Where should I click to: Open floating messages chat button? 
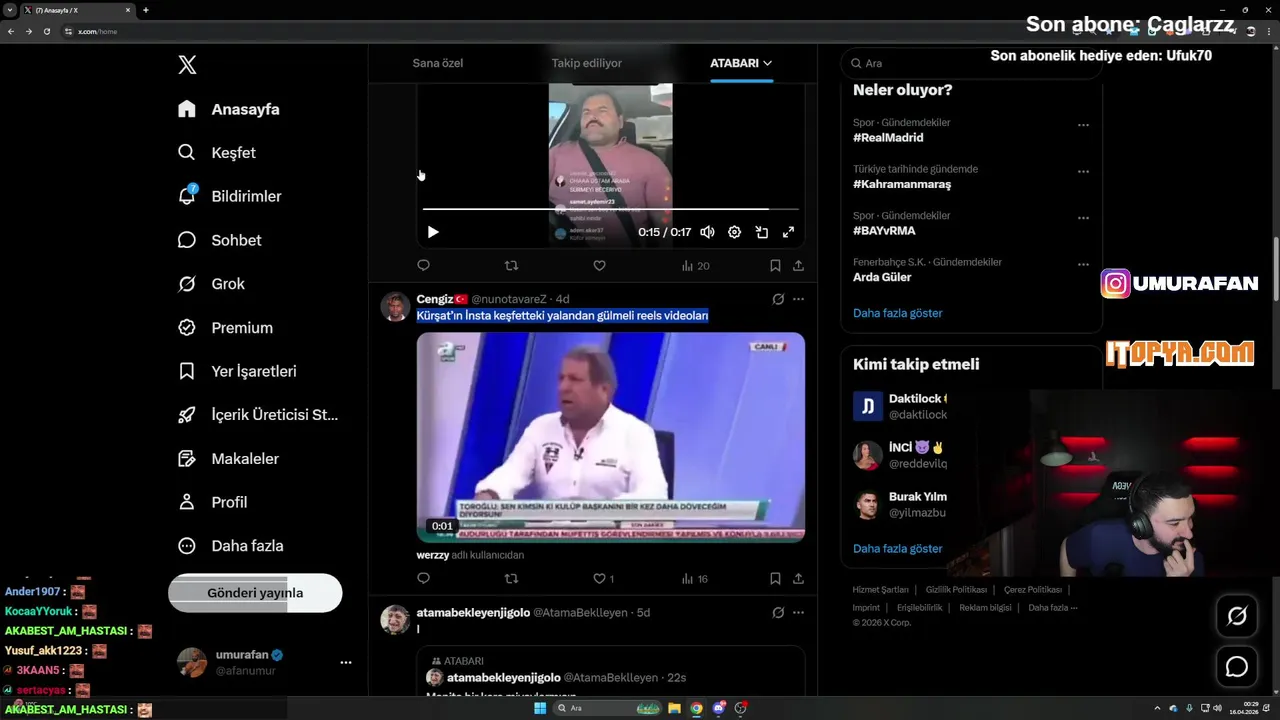(x=1237, y=667)
